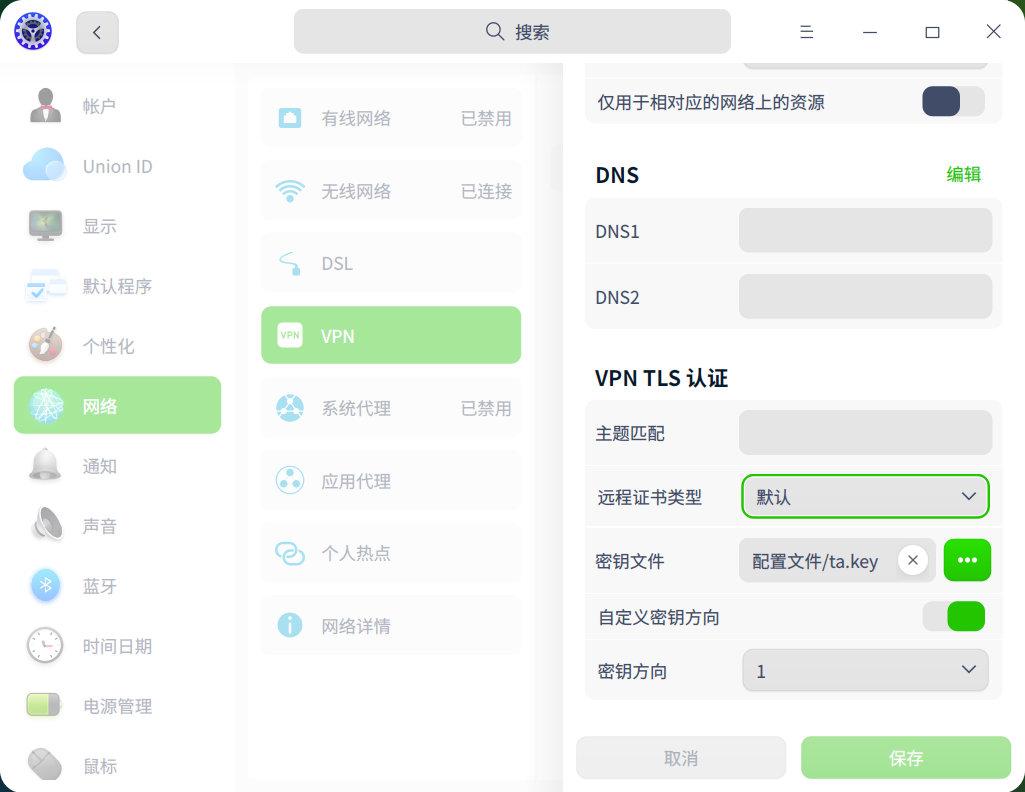Image resolution: width=1025 pixels, height=792 pixels.
Task: Click the Personal Hotspot icon
Action: [290, 553]
